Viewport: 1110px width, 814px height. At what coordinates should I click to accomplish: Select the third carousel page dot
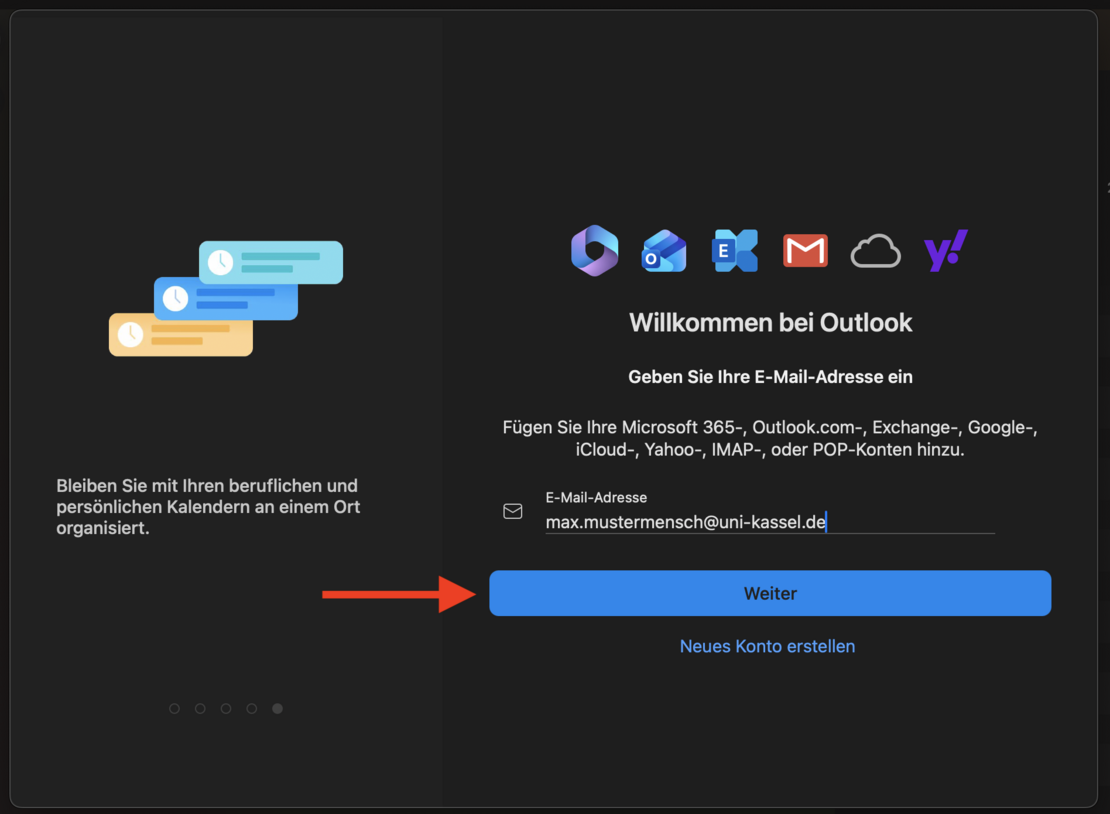tap(226, 709)
